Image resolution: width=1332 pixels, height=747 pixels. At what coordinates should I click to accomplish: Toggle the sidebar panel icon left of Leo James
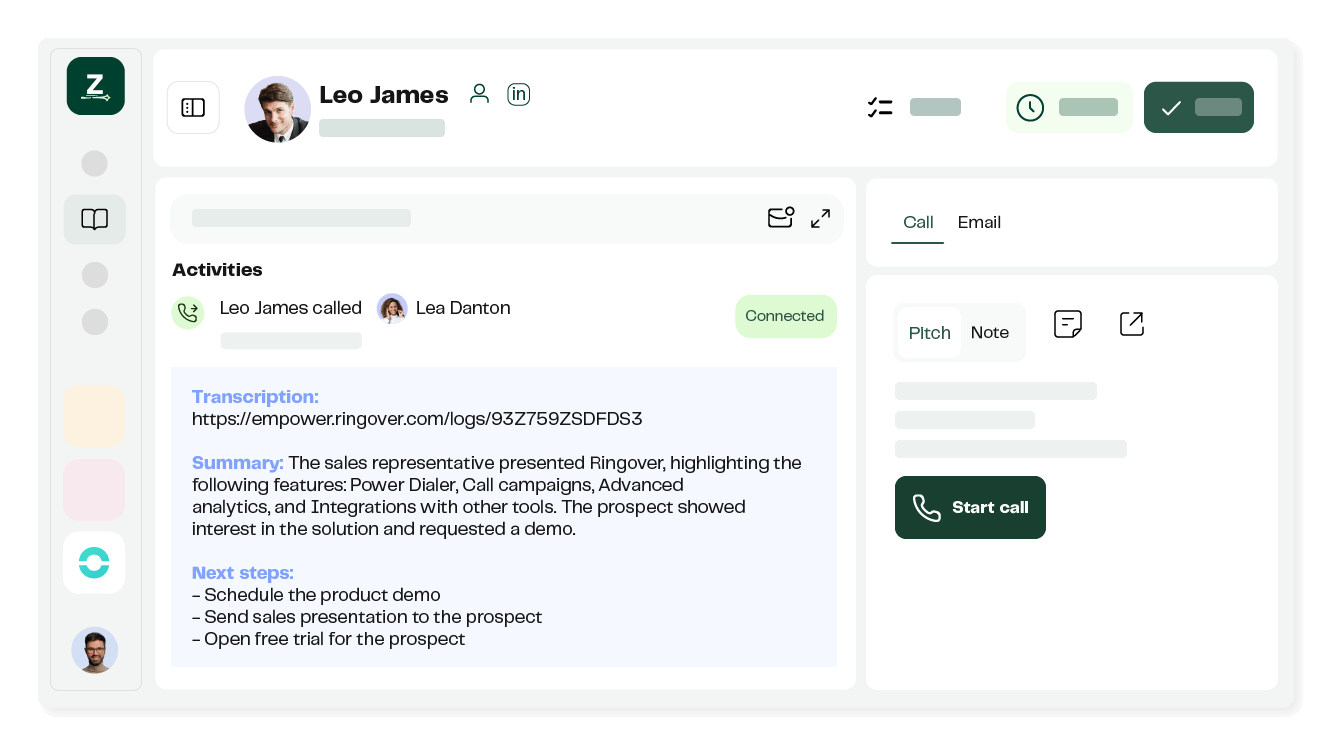(193, 107)
